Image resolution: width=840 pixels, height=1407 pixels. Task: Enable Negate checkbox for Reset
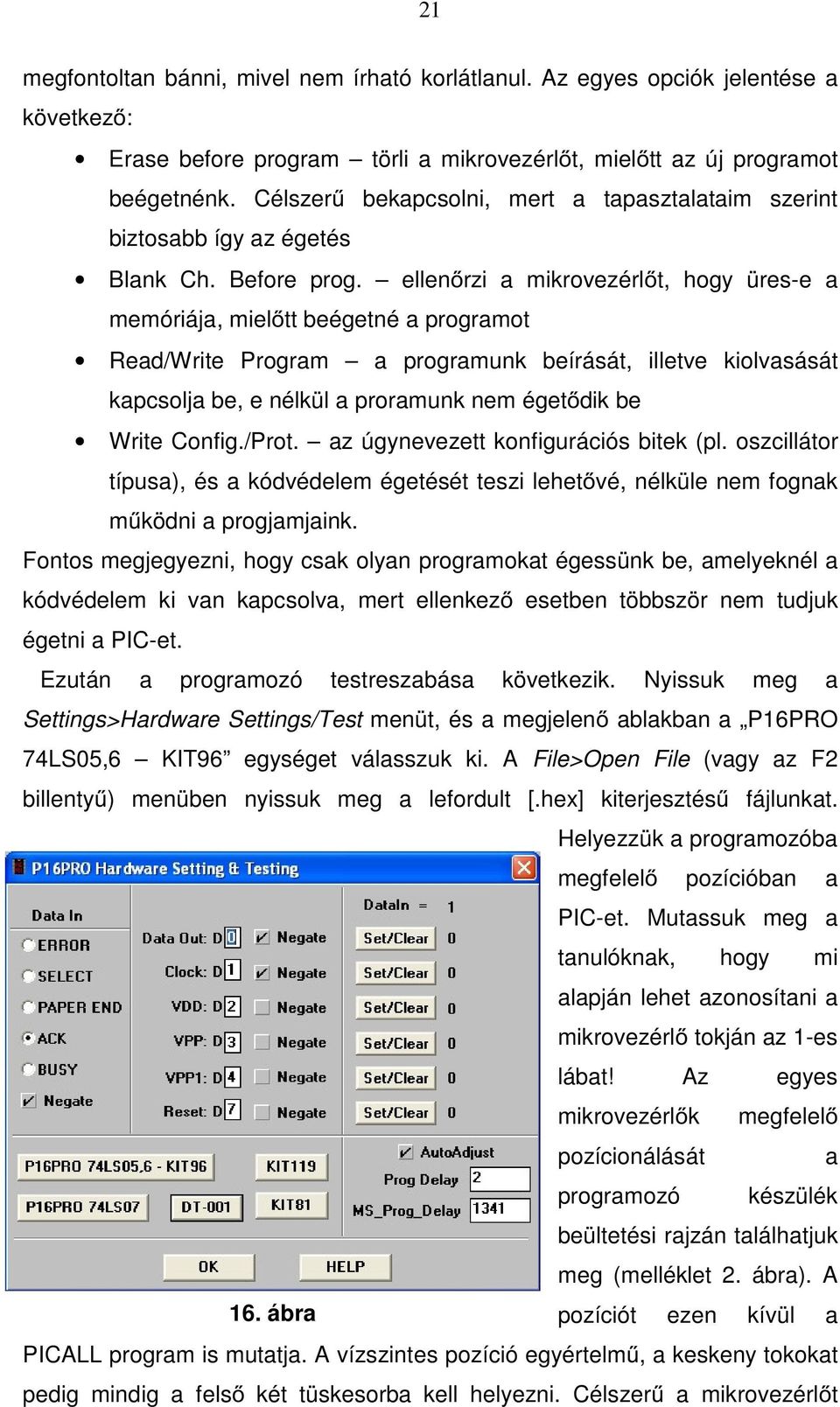point(262,1112)
